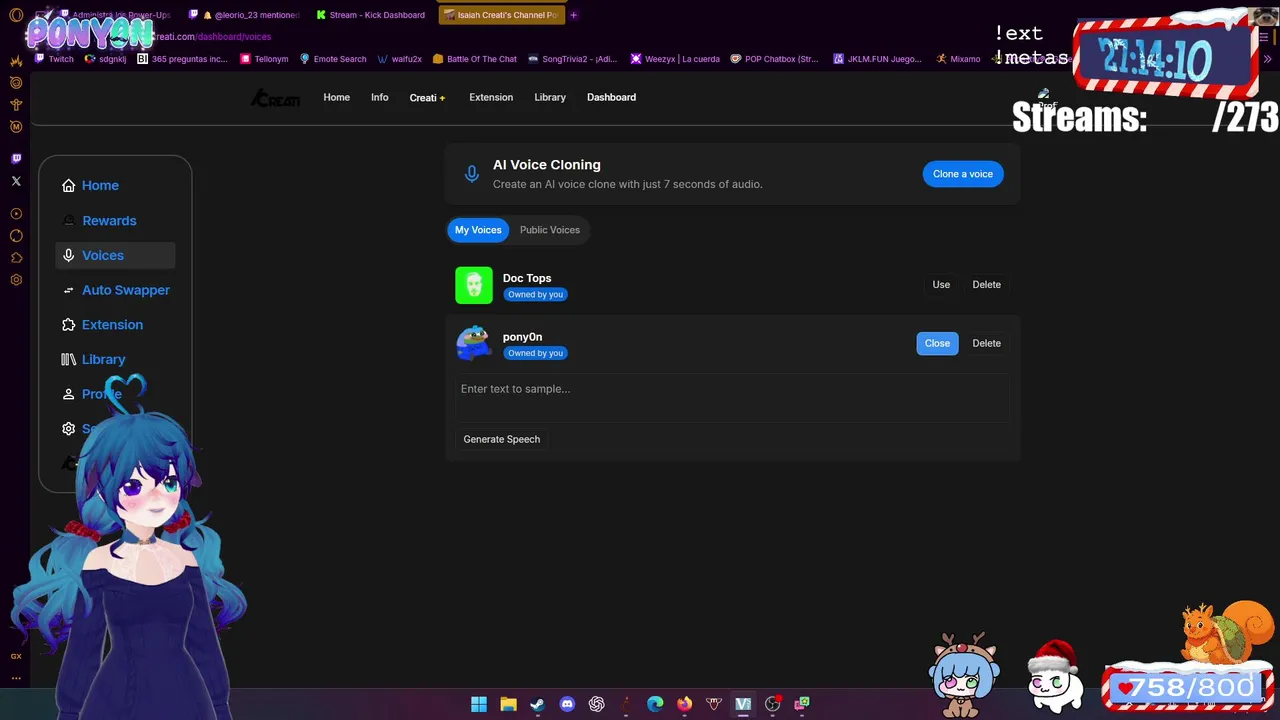
Task: Click the sidebar Settings gear icon
Action: click(68, 429)
